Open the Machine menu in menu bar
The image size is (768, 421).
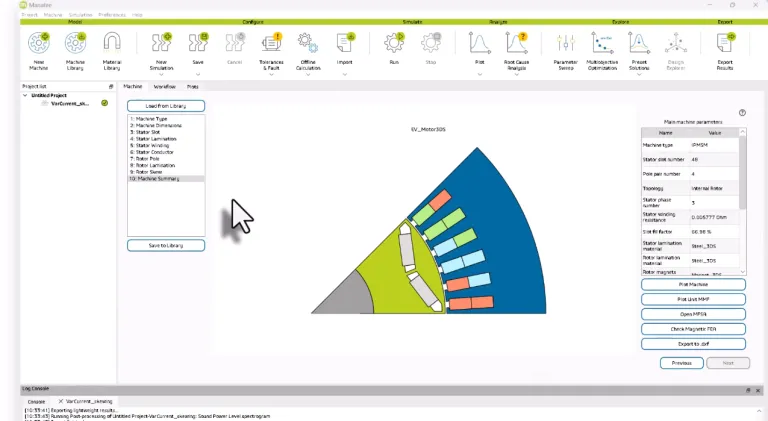click(x=53, y=15)
